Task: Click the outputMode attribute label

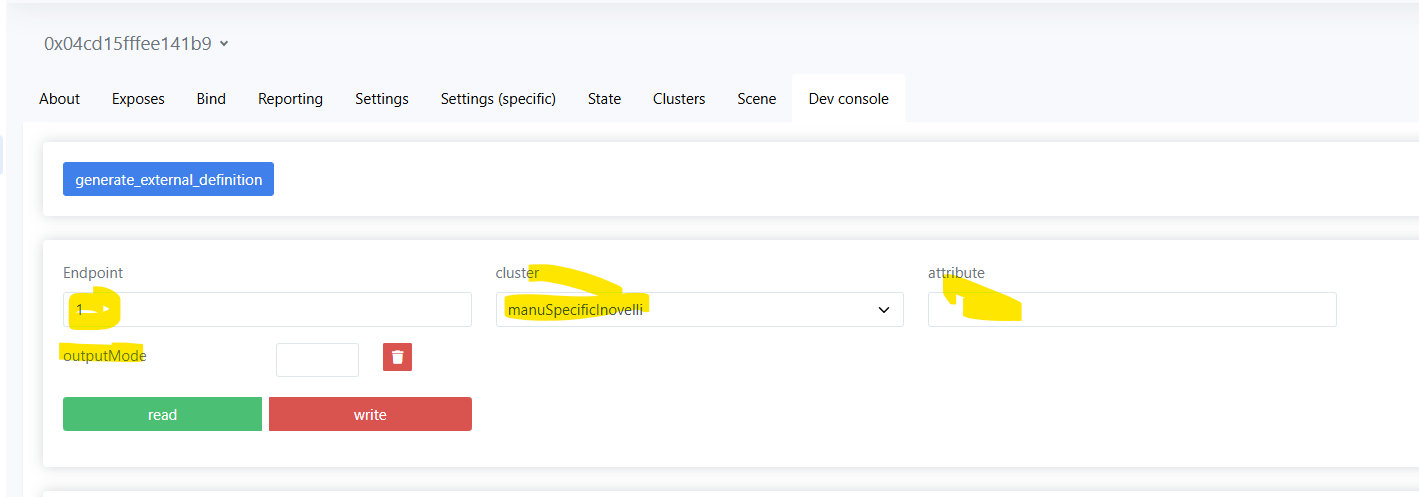Action: point(105,355)
